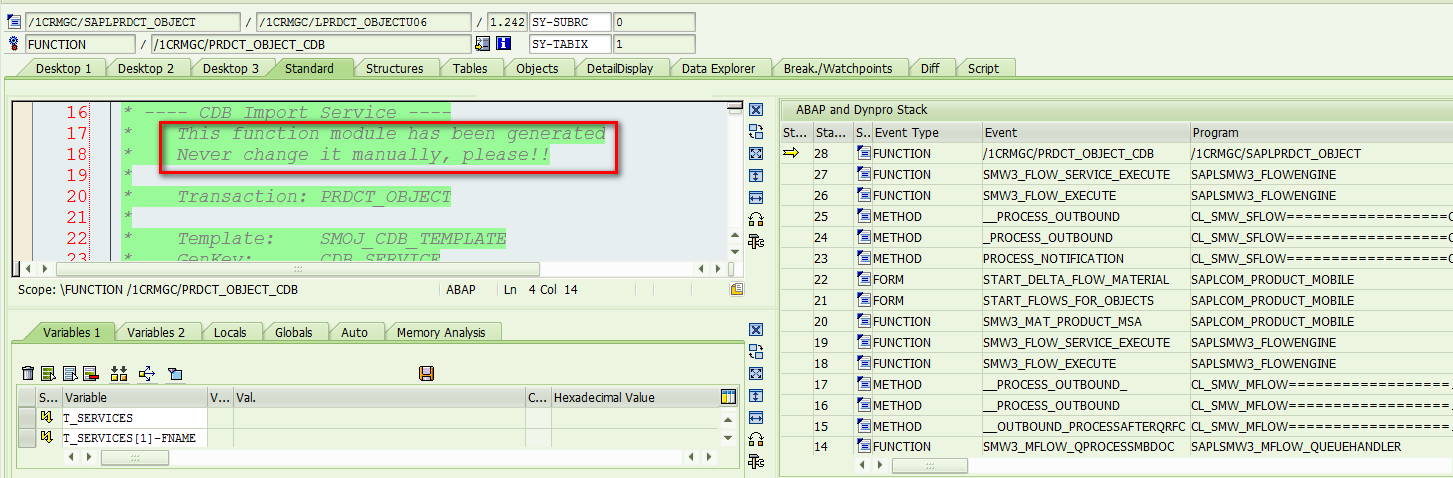
Task: Click the T_SERVICES[1]-FNAME variable cell
Action: pyautogui.click(x=135, y=438)
